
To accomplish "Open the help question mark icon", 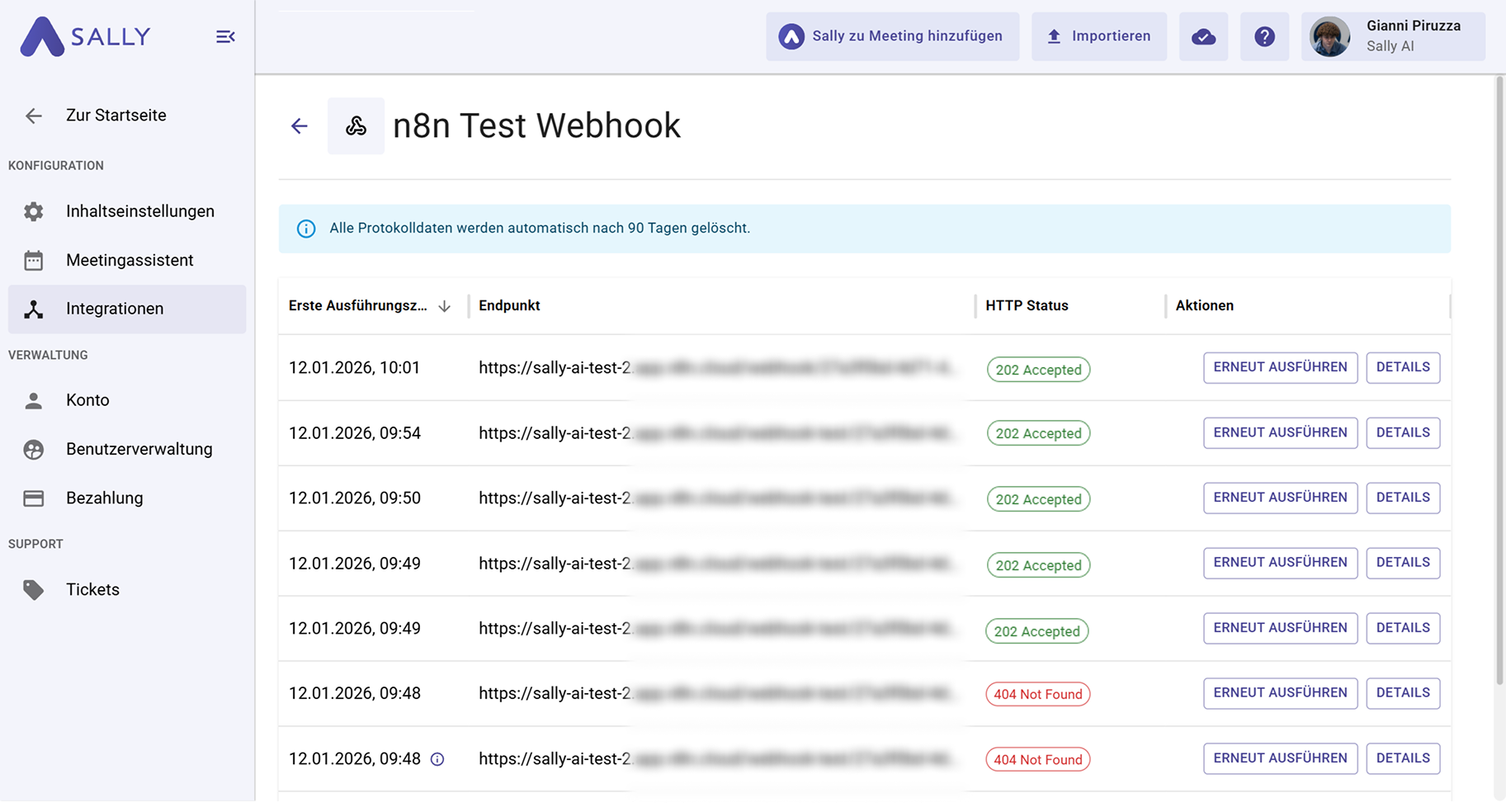I will tap(1264, 36).
